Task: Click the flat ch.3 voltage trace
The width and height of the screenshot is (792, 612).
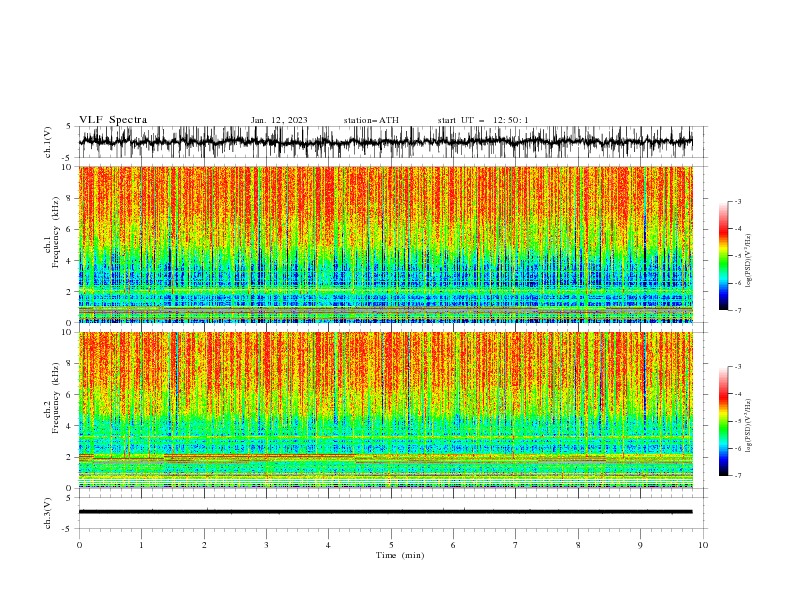Action: click(385, 512)
